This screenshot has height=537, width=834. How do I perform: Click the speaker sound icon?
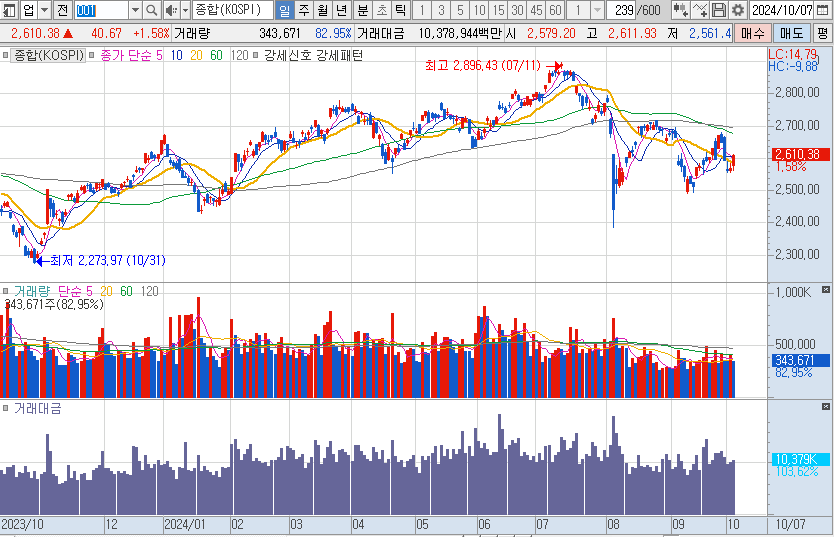(171, 10)
